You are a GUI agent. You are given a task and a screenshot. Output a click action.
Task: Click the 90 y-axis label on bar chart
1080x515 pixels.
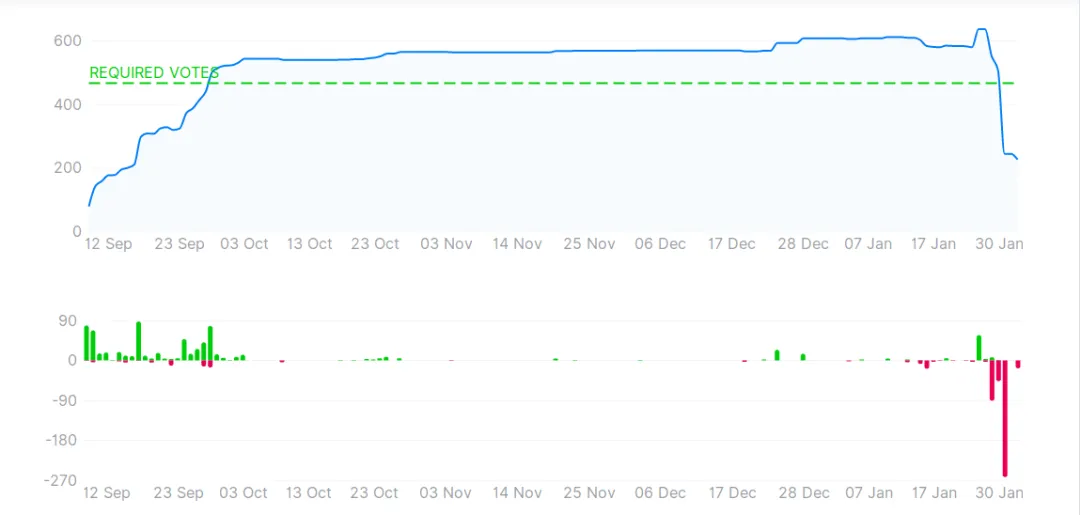point(69,321)
